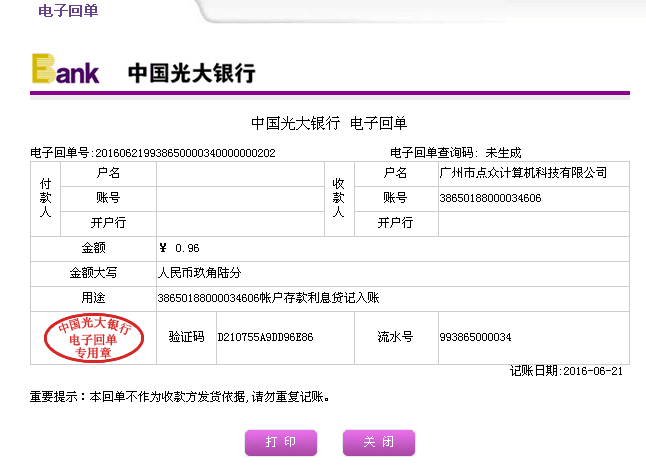Click the empty payee 开户行 value cell
The height and width of the screenshot is (465, 646).
click(x=534, y=224)
